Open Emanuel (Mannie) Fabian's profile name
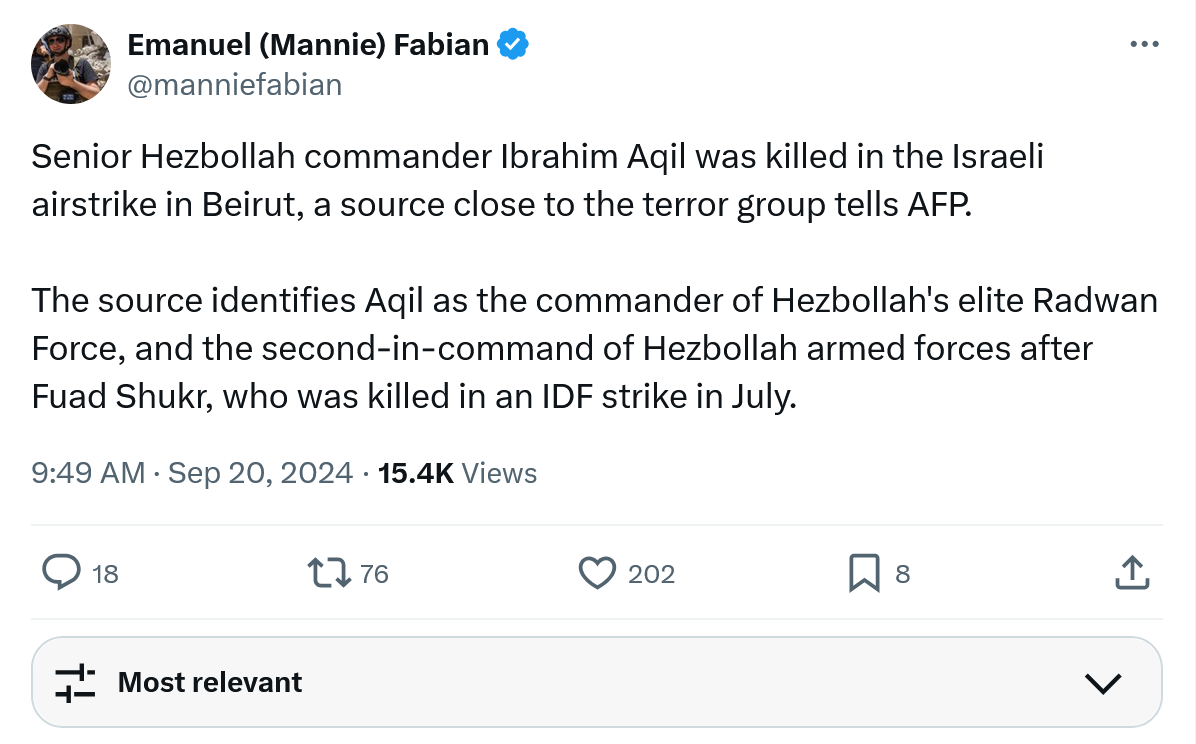The width and height of the screenshot is (1196, 744). click(308, 45)
